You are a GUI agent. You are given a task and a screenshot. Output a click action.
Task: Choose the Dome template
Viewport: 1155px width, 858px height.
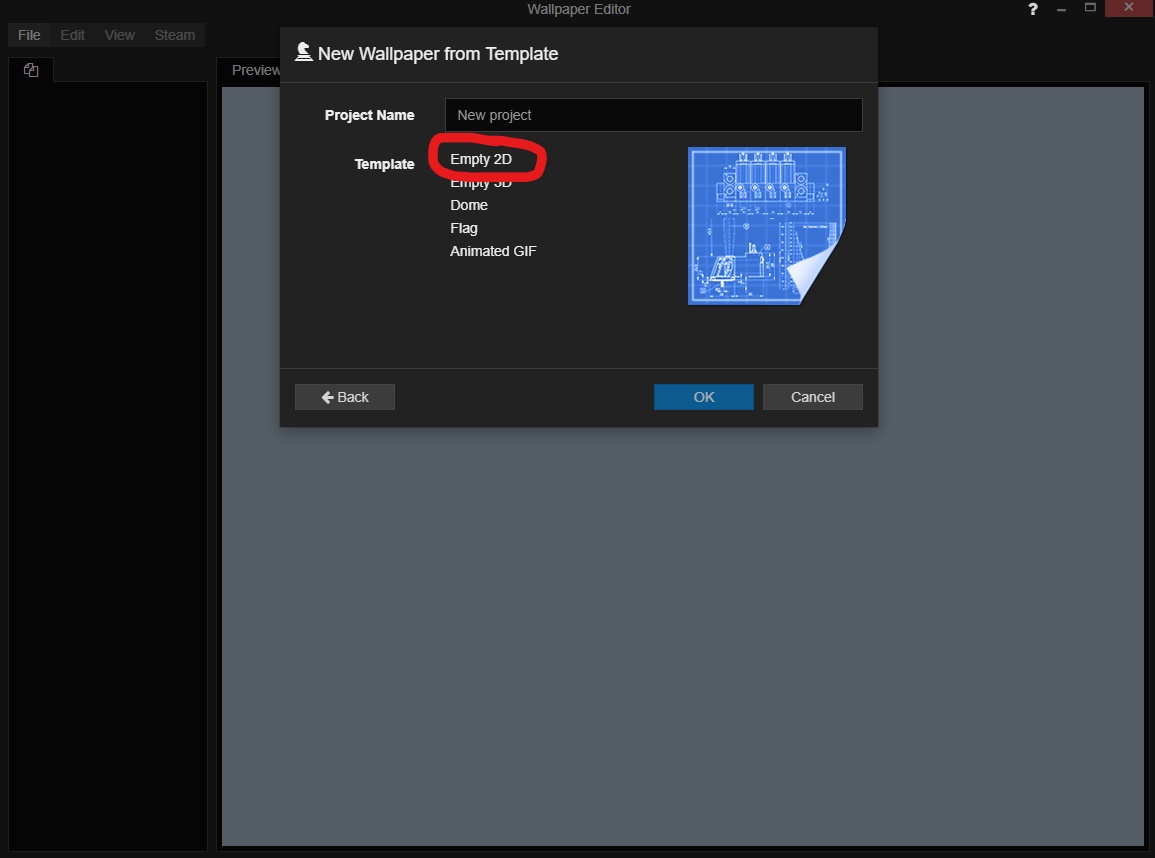coord(469,204)
